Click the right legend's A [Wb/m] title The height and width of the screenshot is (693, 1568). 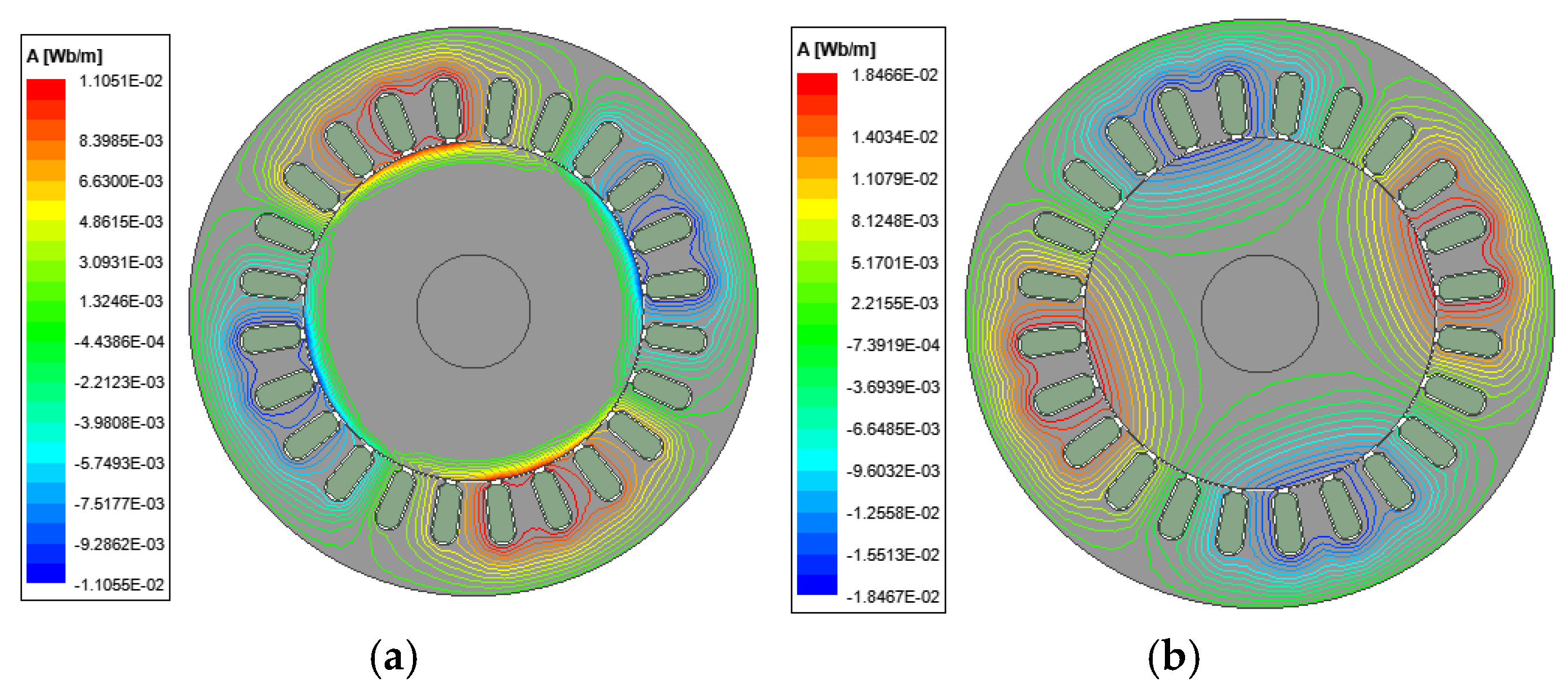[836, 49]
